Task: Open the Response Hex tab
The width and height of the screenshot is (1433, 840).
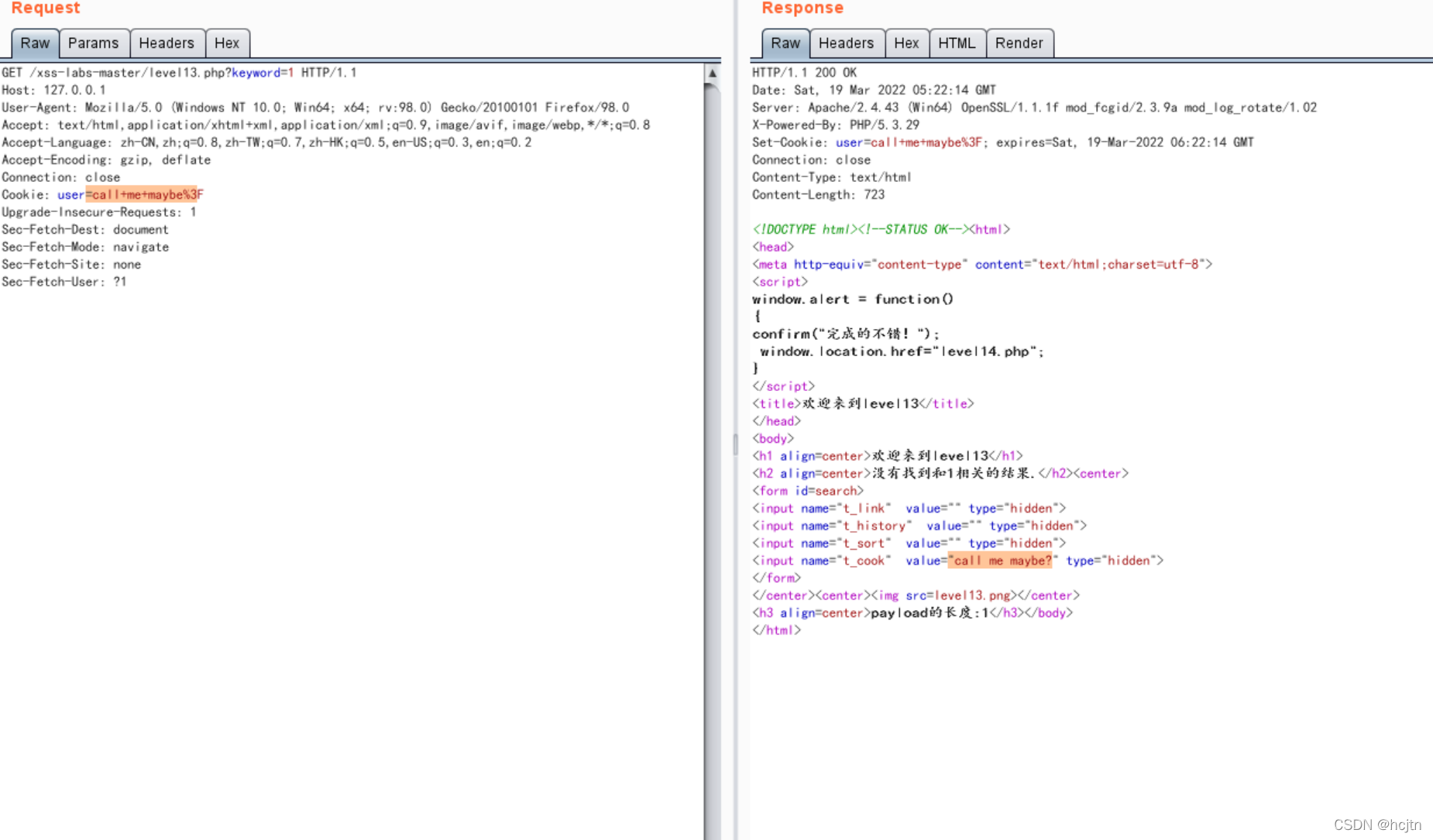Action: click(906, 43)
